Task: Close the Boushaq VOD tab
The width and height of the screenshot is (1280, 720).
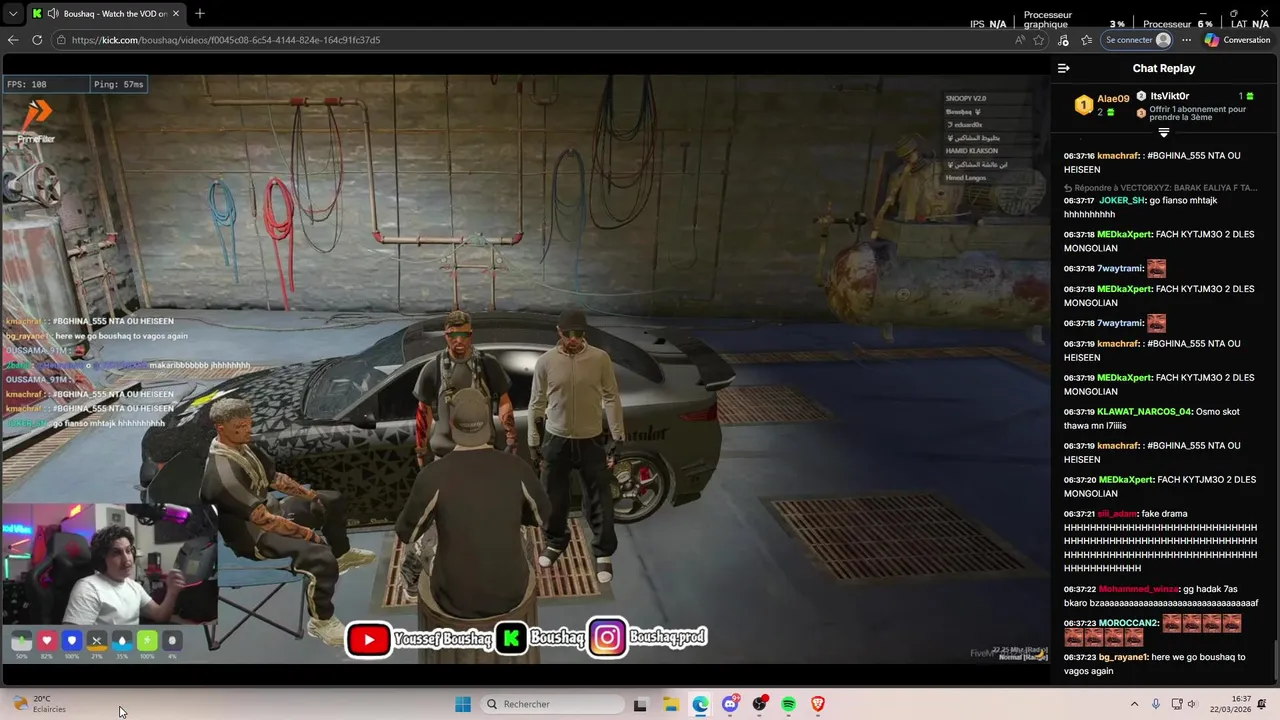Action: coord(176,14)
